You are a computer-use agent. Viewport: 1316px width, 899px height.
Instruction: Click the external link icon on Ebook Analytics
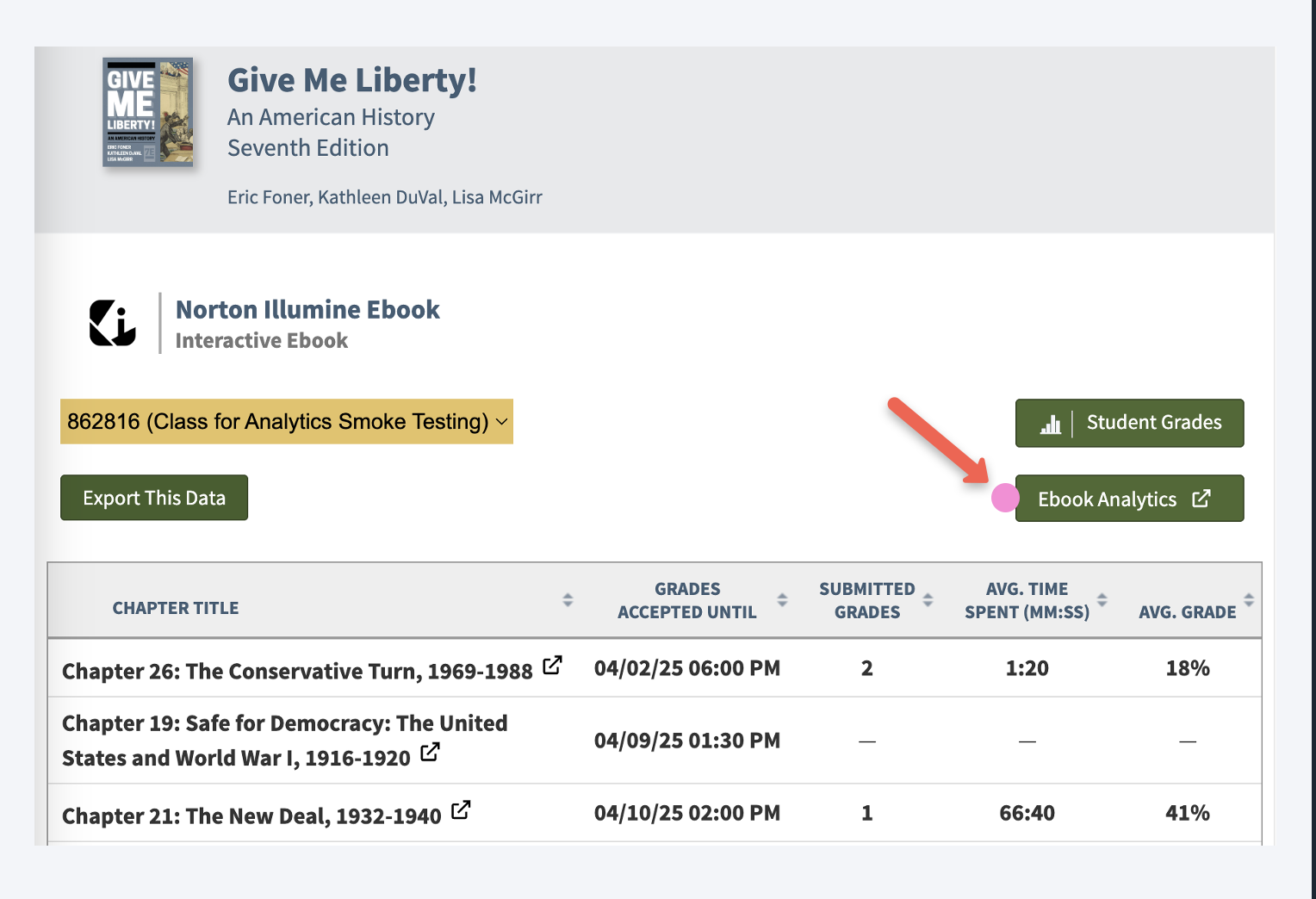[x=1201, y=499]
